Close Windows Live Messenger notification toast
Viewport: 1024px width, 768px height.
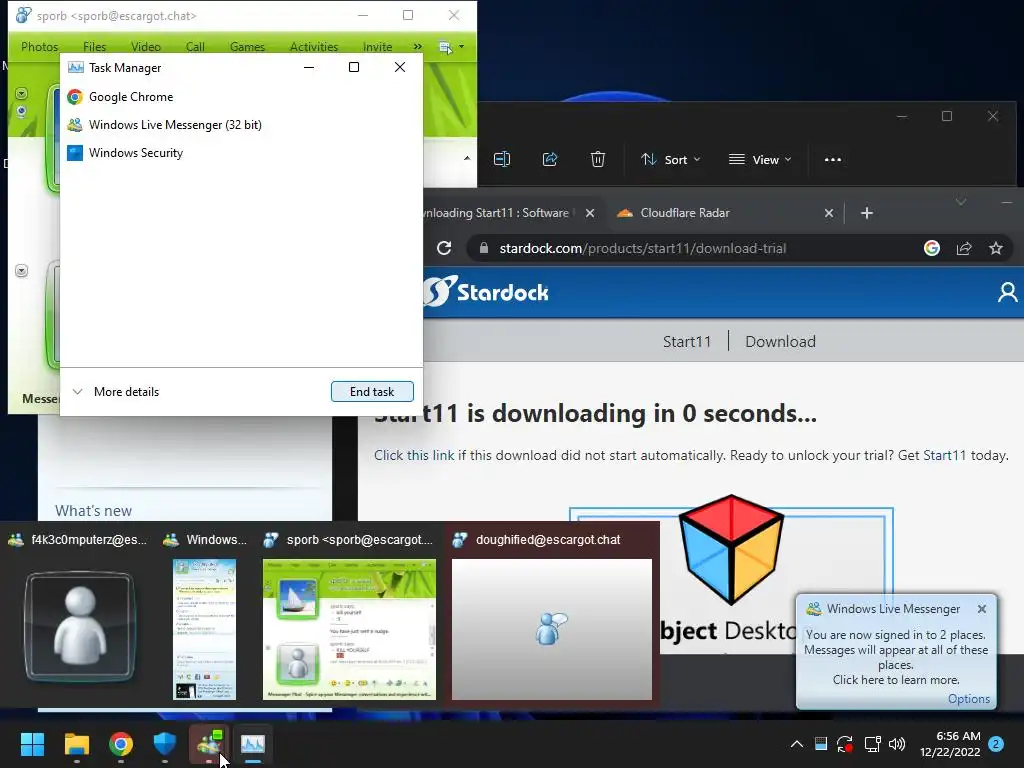[x=982, y=609]
